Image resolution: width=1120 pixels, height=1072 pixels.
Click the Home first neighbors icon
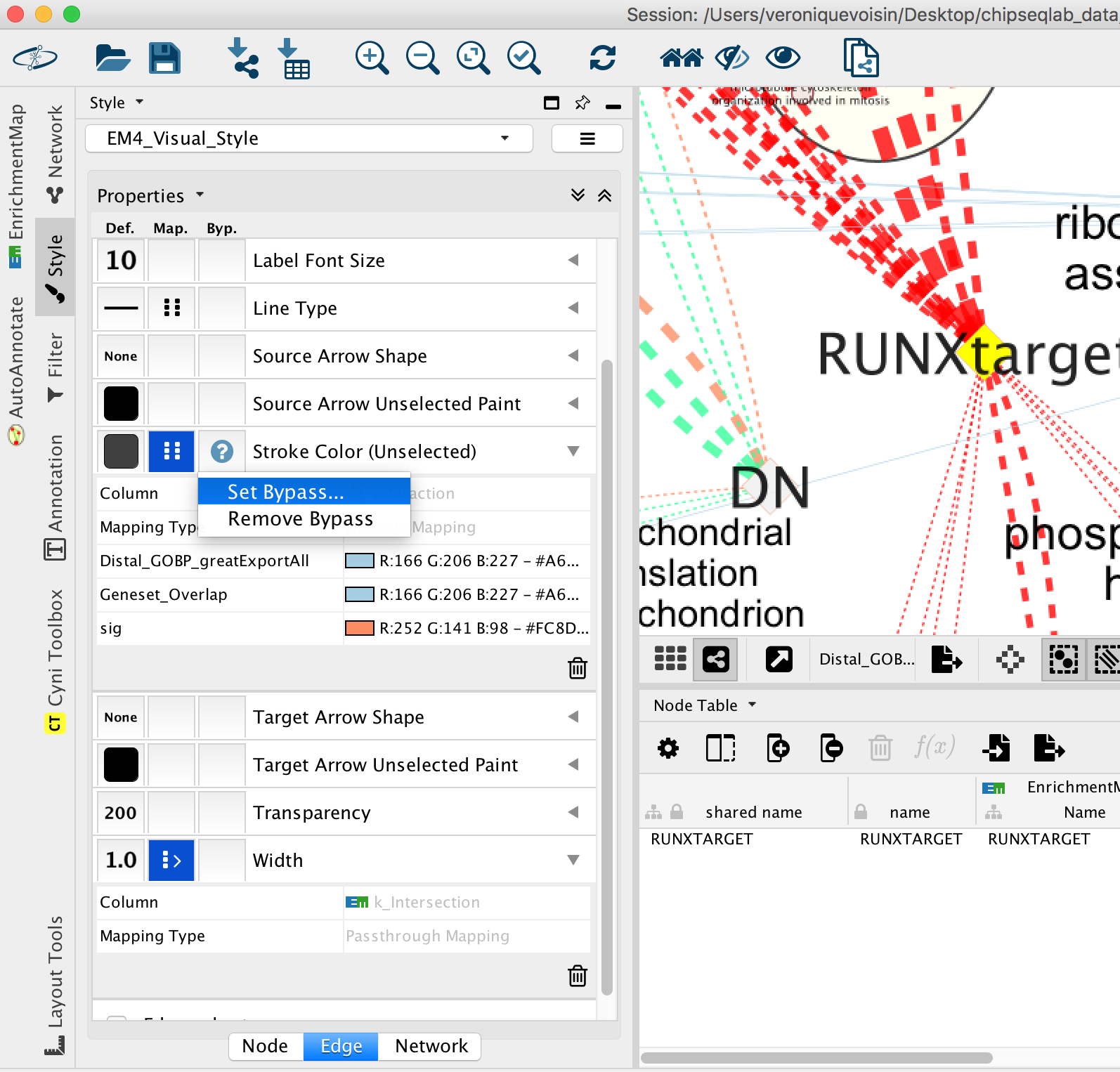681,58
